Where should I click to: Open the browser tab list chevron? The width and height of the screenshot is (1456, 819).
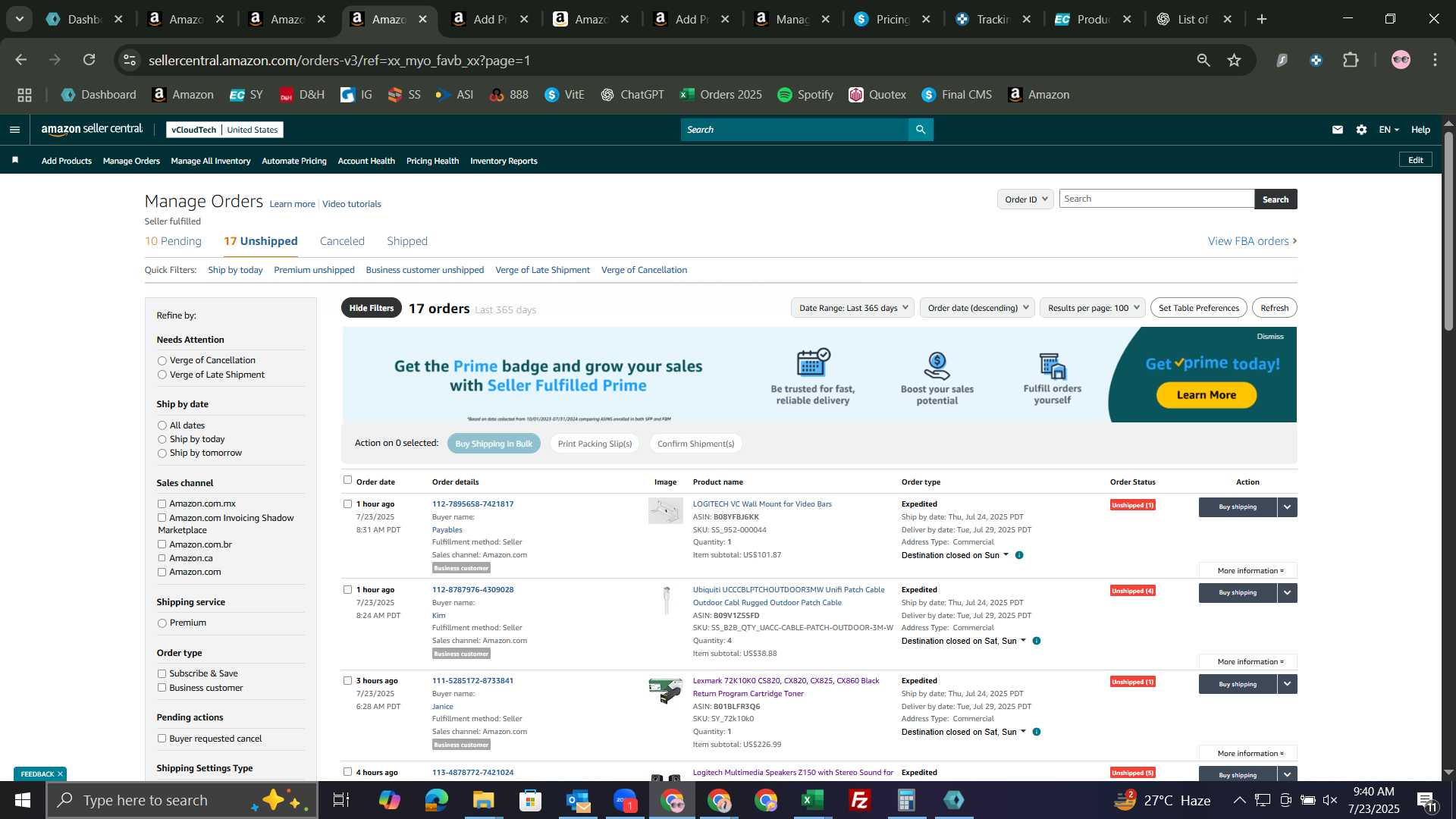[20, 19]
